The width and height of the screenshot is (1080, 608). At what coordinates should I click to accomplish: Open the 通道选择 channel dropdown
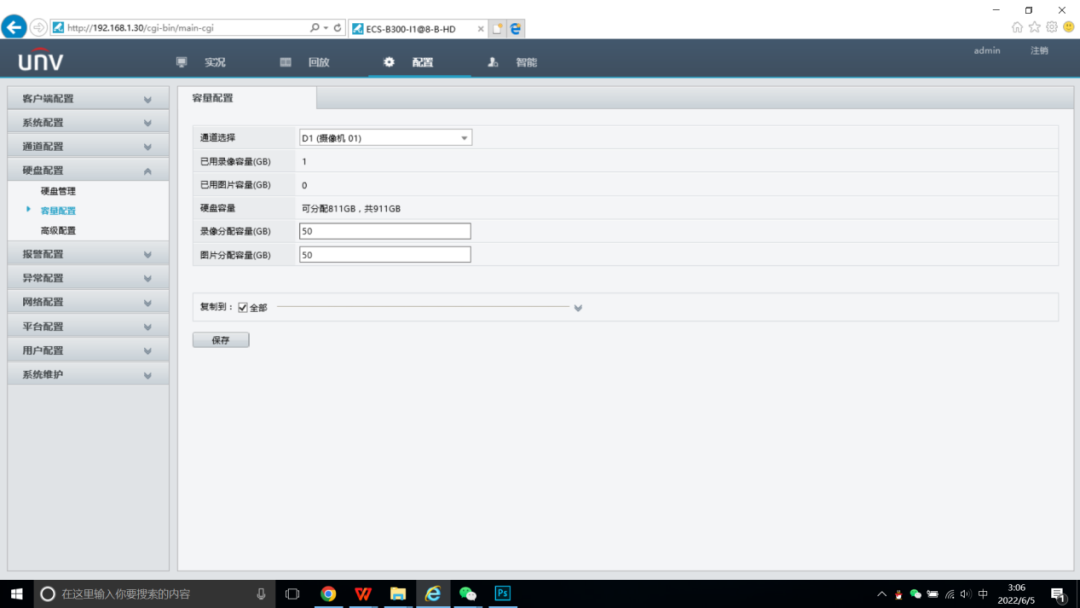[x=385, y=138]
